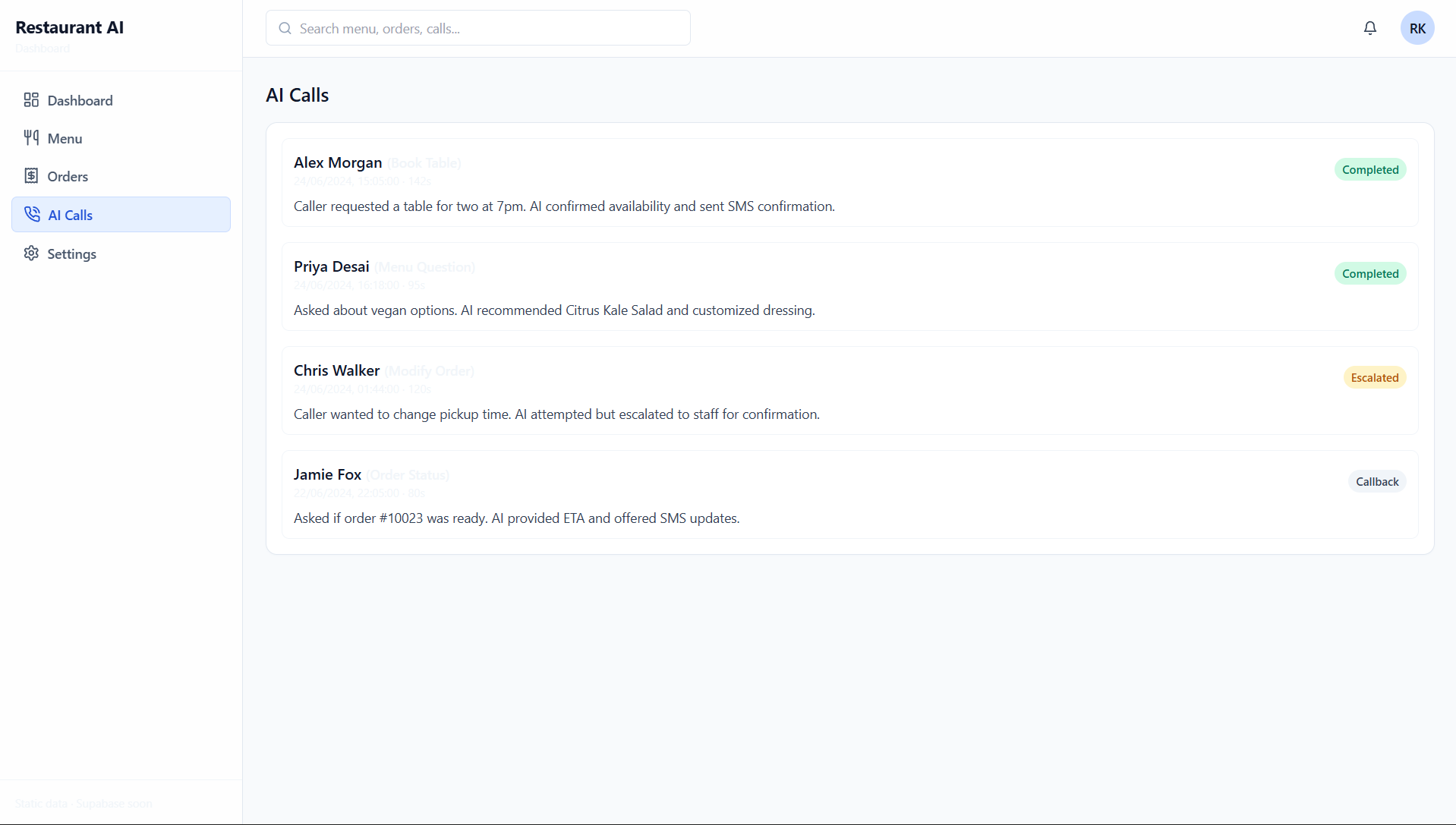This screenshot has height=825, width=1456.
Task: Click the Escalated badge on Chris Walker
Action: [x=1375, y=378]
